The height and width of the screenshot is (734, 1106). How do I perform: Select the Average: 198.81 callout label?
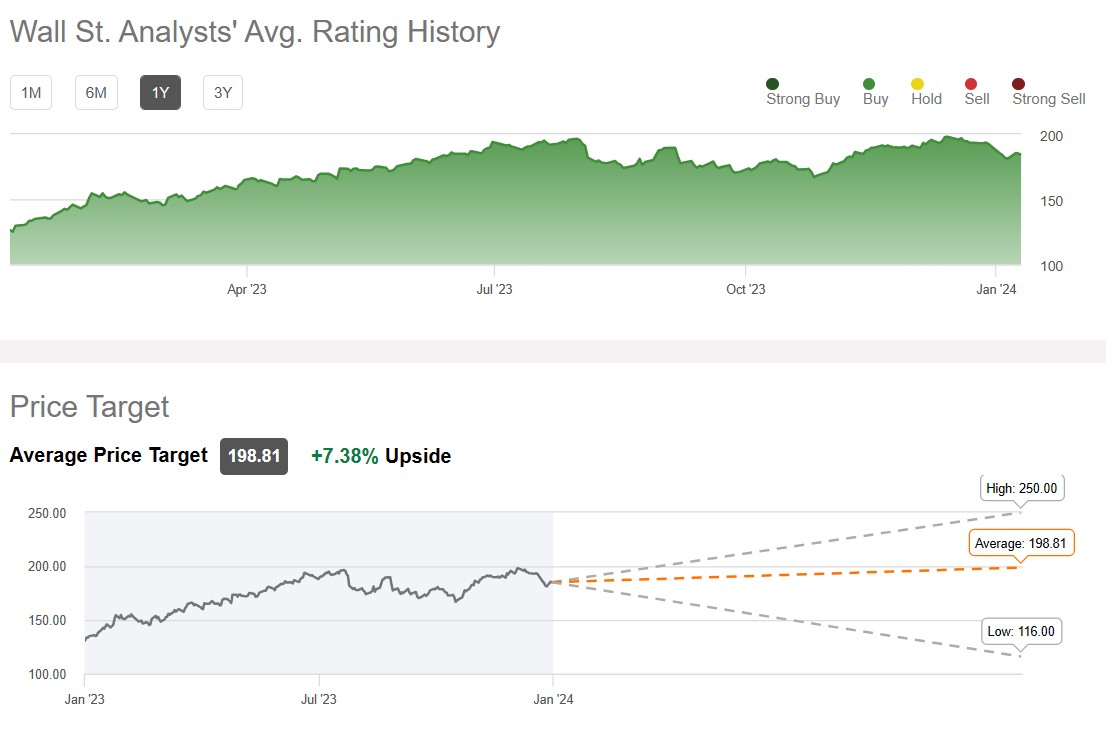1021,543
